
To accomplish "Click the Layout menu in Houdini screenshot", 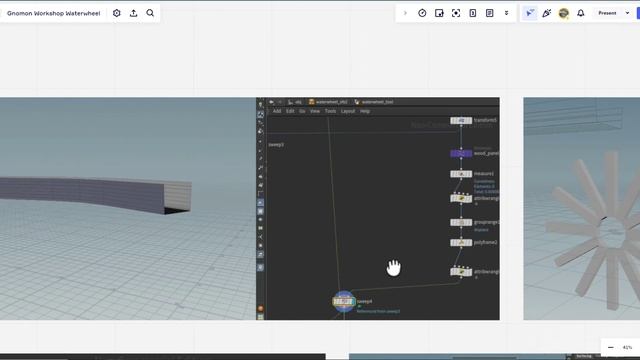I will coord(348,111).
